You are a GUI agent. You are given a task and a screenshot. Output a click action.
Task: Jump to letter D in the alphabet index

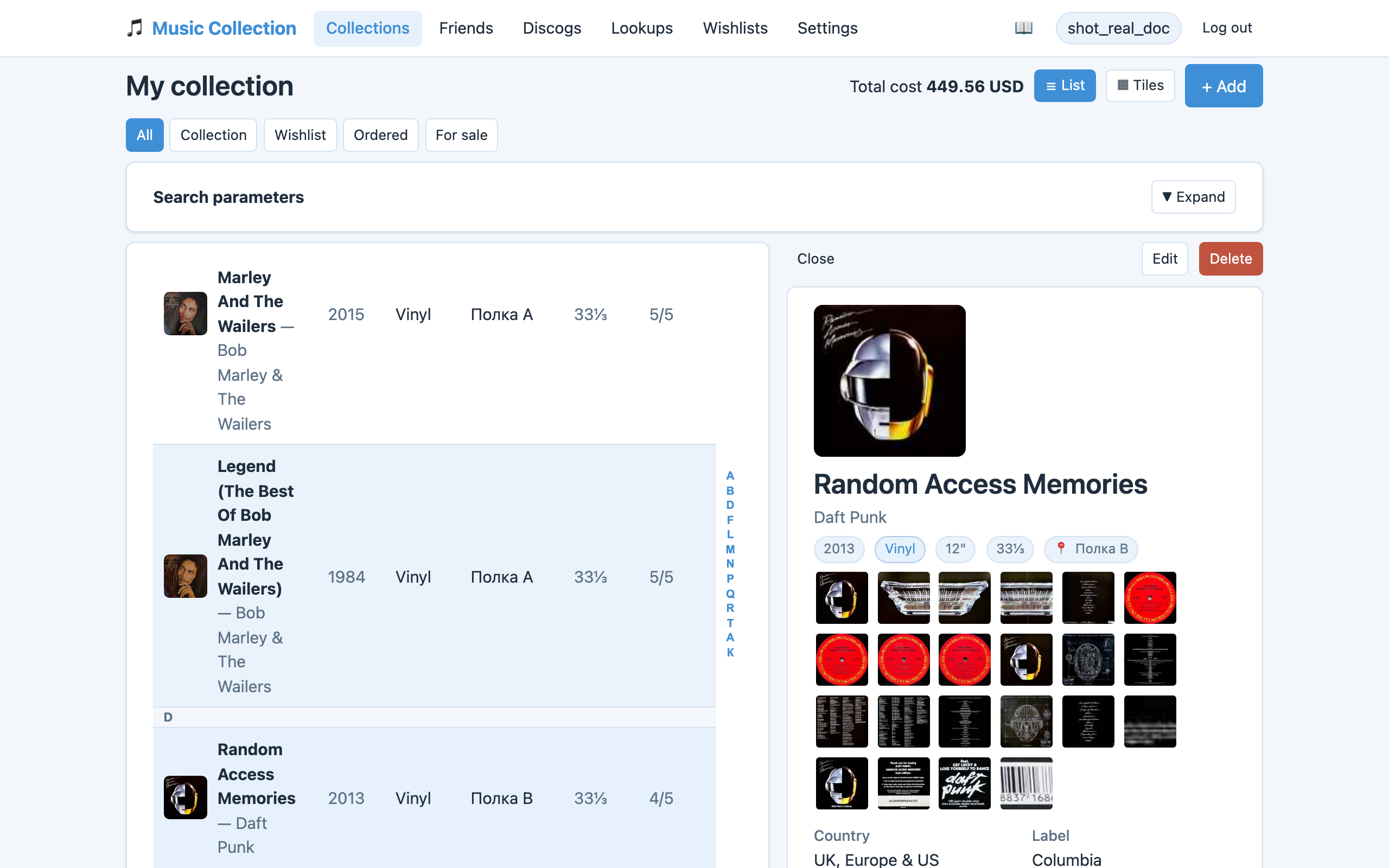[730, 505]
